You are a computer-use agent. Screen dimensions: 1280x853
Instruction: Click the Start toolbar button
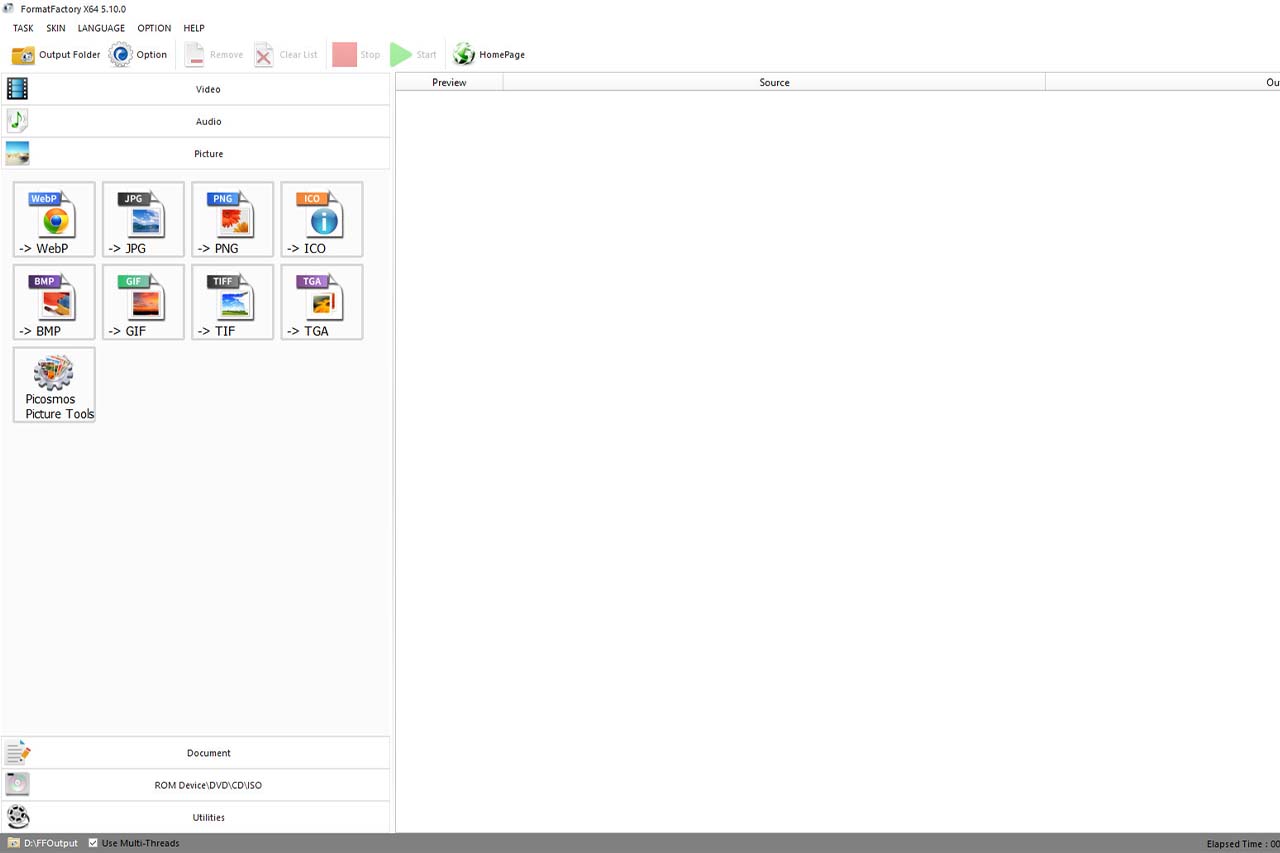click(x=414, y=55)
